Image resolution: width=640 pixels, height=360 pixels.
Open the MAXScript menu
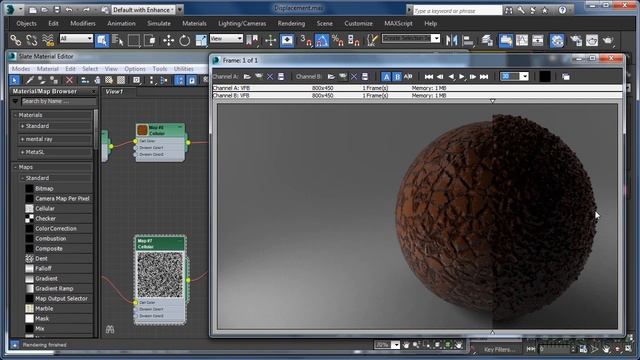tap(398, 23)
